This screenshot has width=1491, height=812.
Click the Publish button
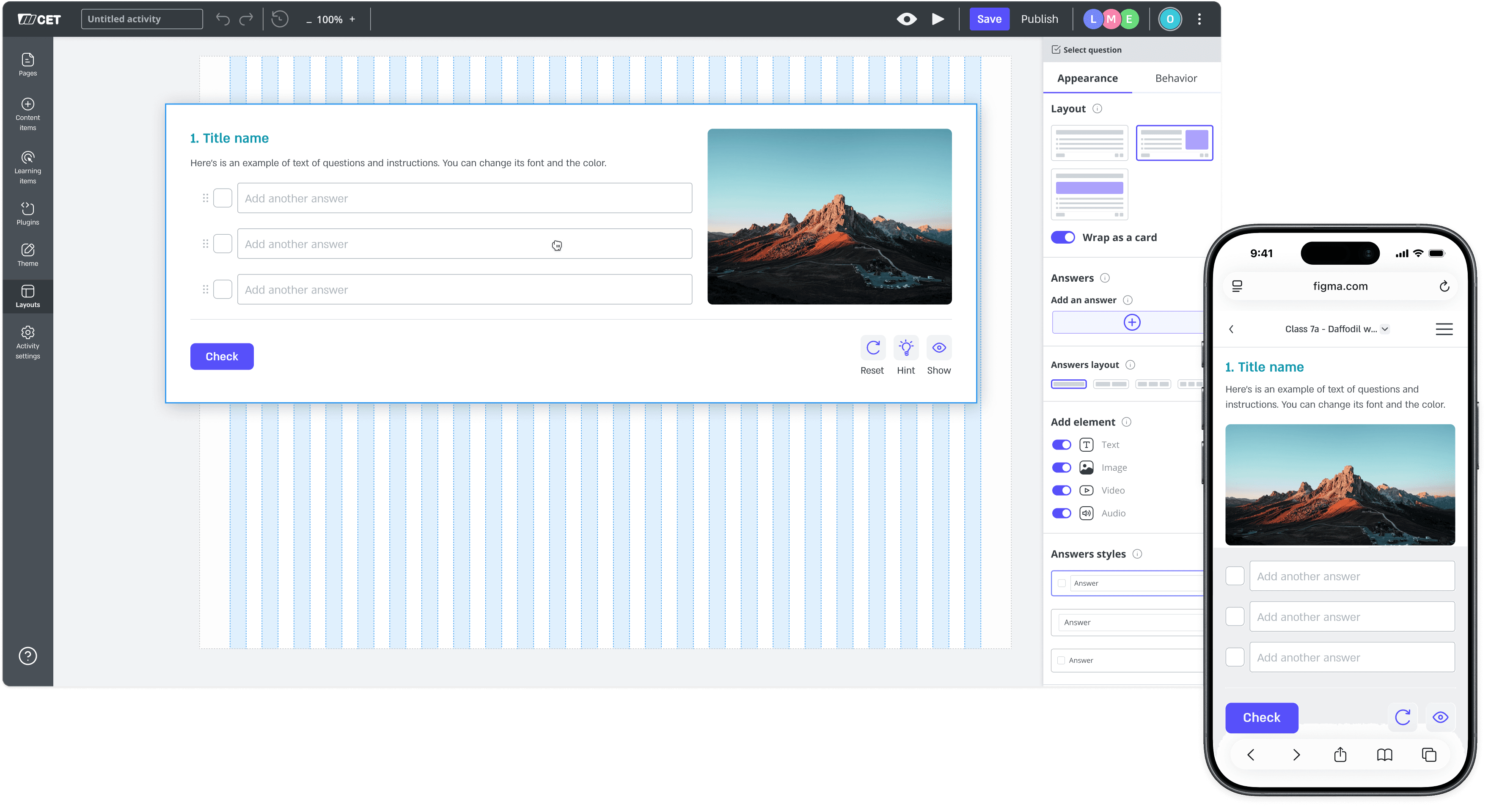click(x=1039, y=19)
